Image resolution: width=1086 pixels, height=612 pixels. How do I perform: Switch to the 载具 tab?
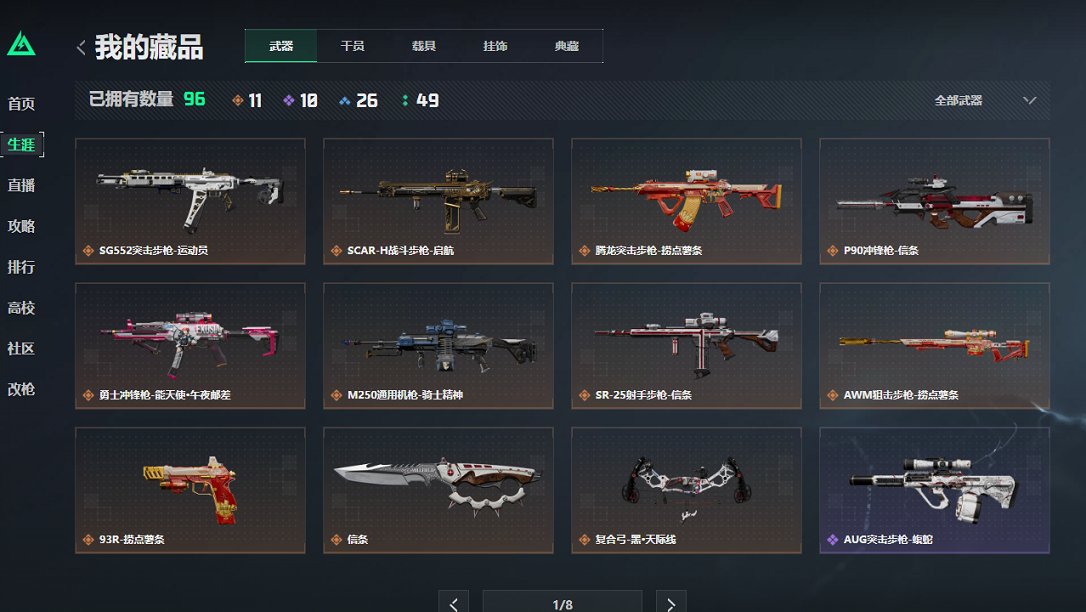[424, 46]
